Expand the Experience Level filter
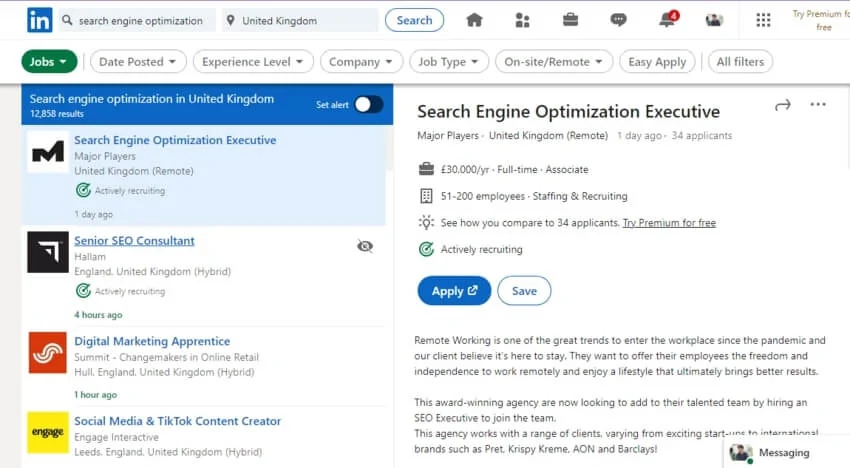Viewport: 850px width, 468px height. click(253, 62)
